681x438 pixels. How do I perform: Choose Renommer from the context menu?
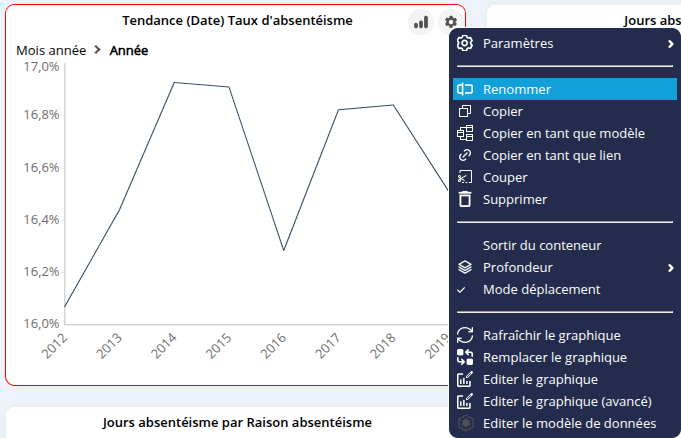pos(516,89)
